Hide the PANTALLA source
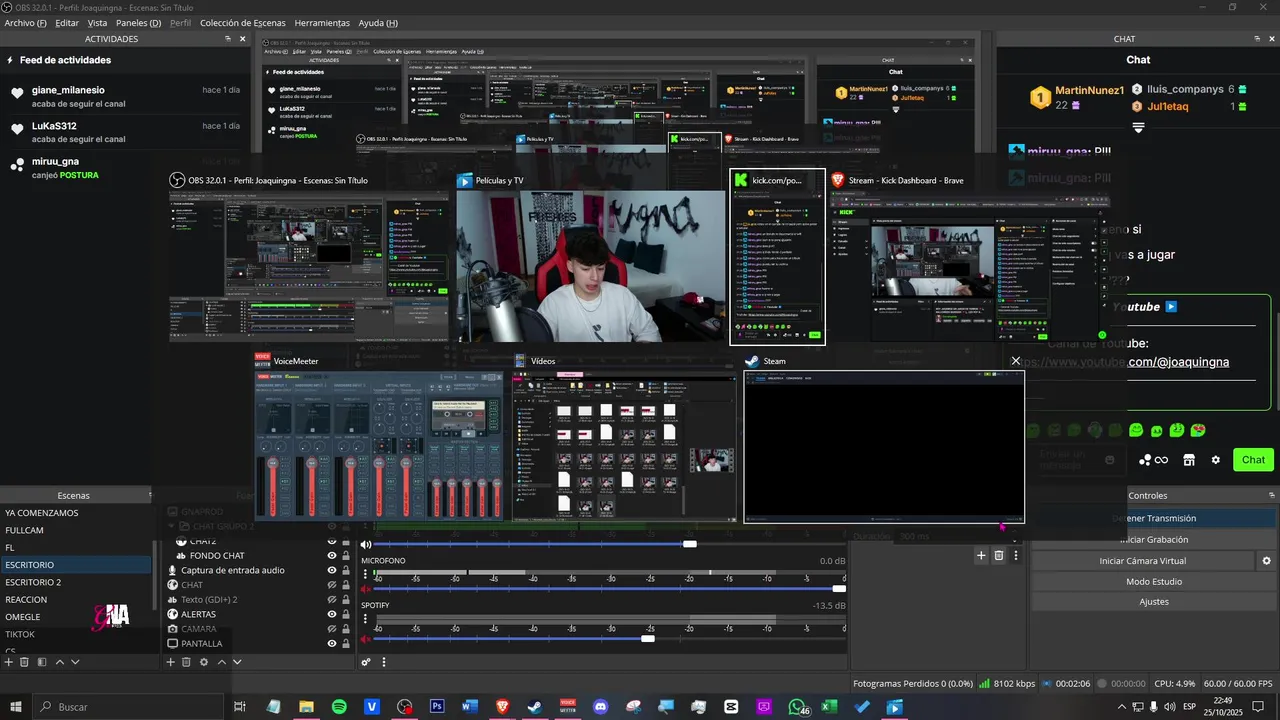 pyautogui.click(x=332, y=643)
